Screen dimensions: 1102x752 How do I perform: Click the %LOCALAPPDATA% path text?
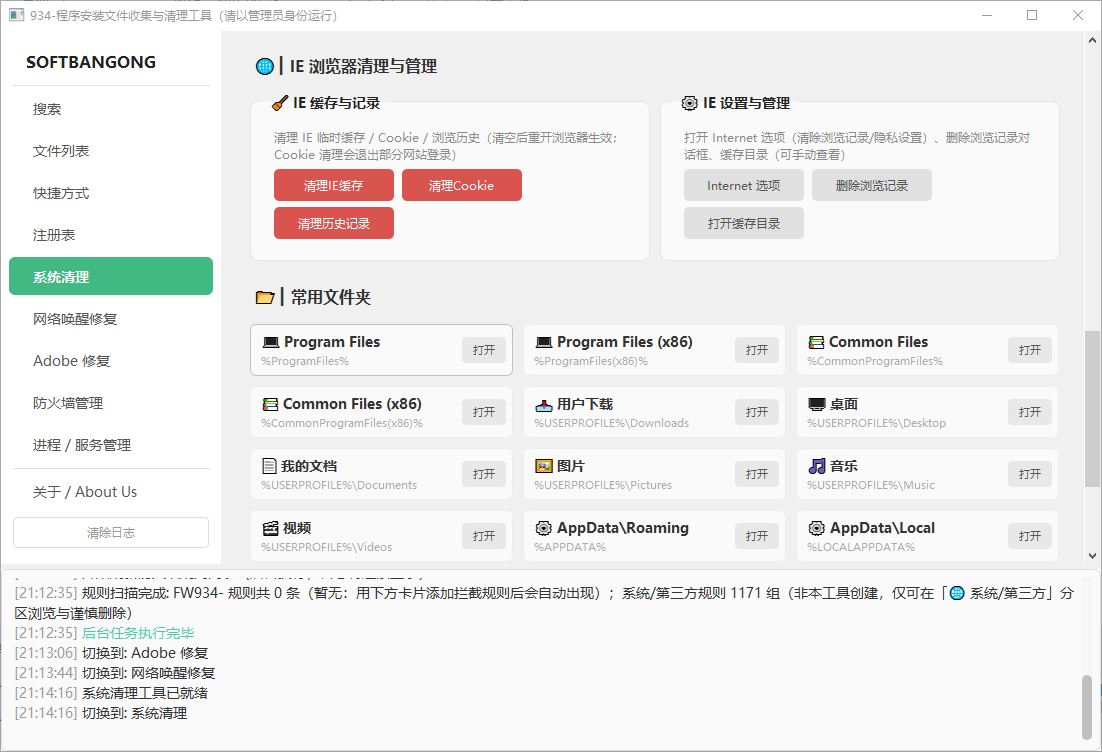coord(861,547)
